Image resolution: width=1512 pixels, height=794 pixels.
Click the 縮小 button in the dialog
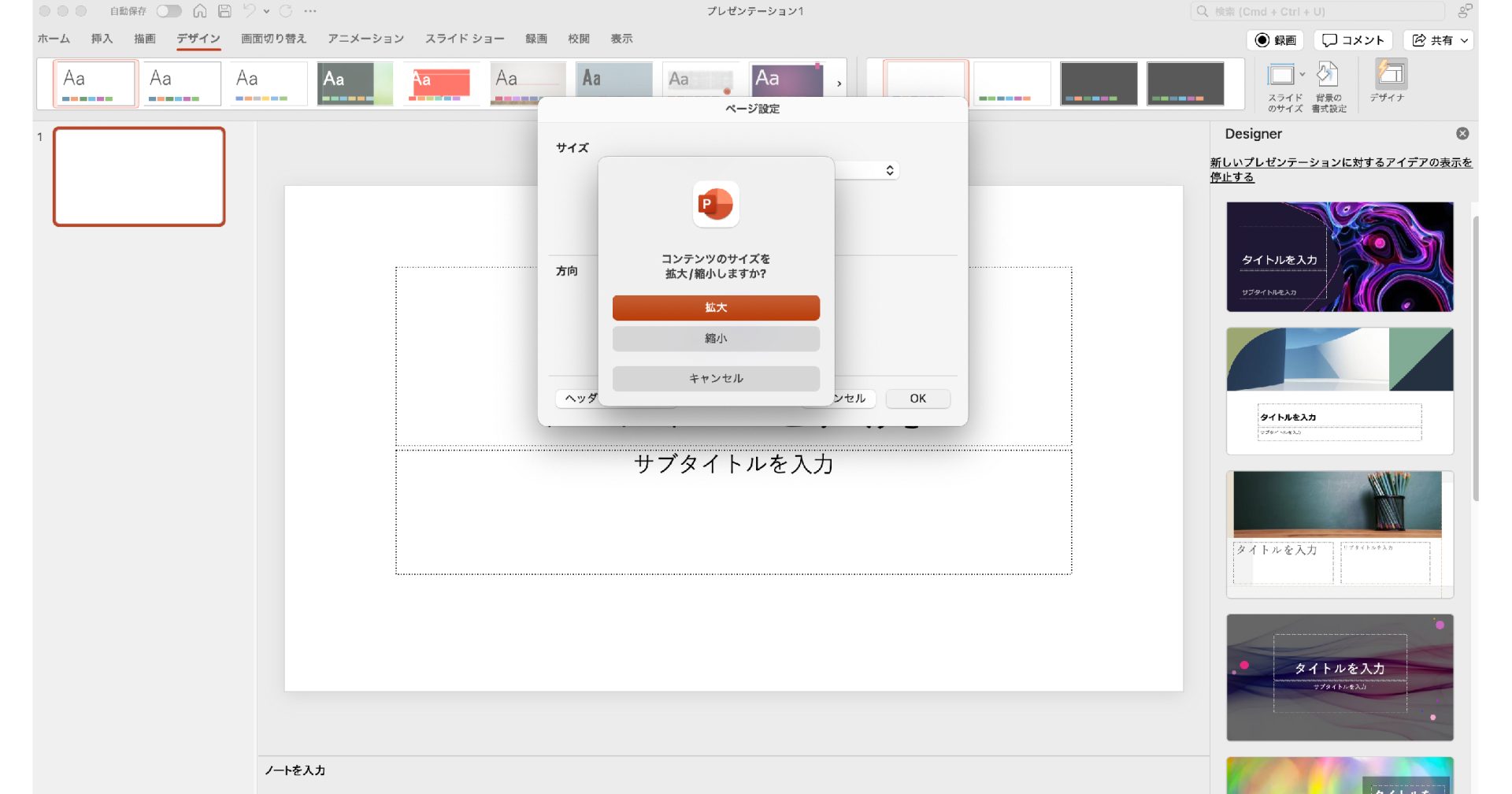(715, 339)
